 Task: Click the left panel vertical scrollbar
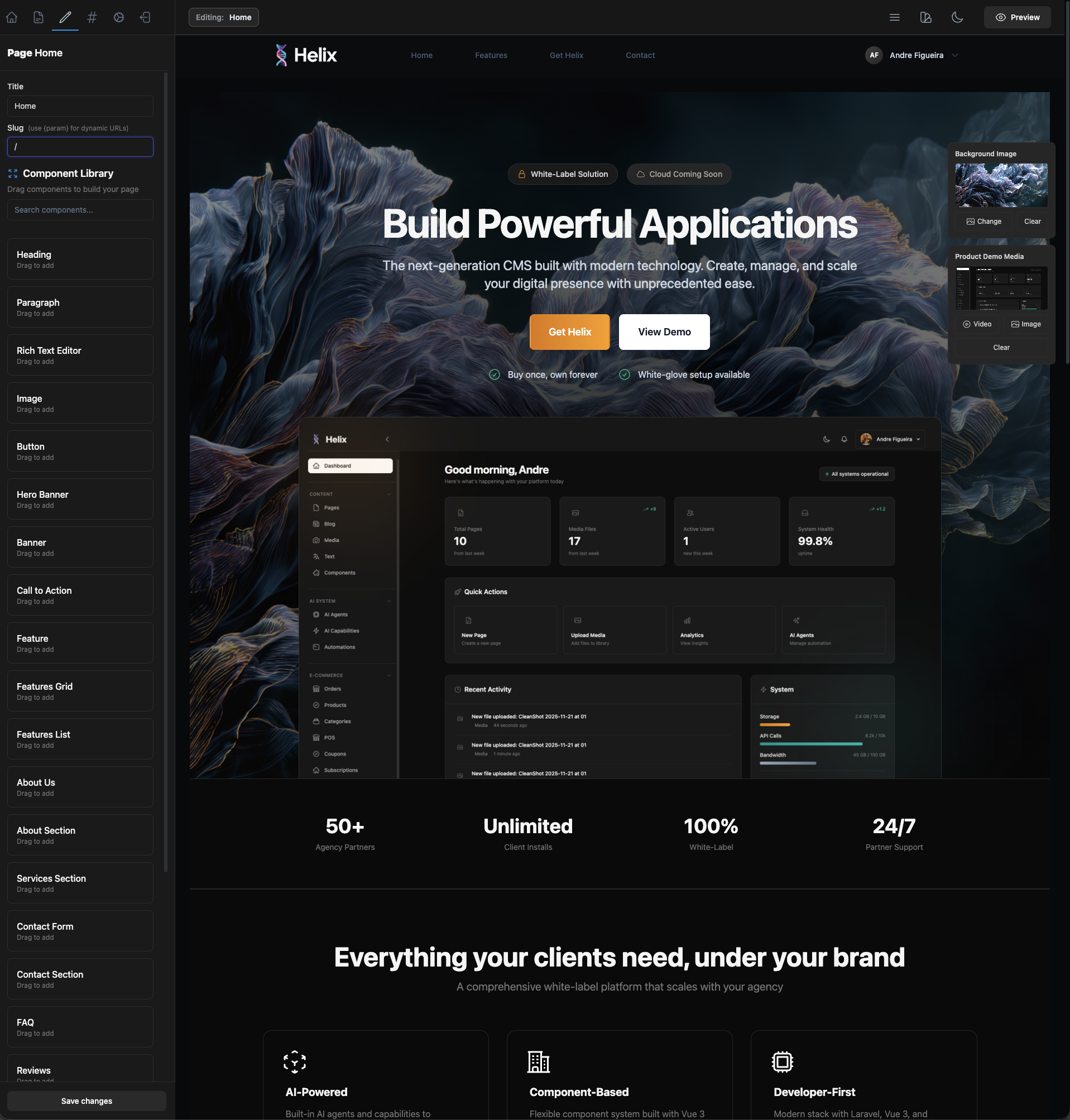coord(165,472)
